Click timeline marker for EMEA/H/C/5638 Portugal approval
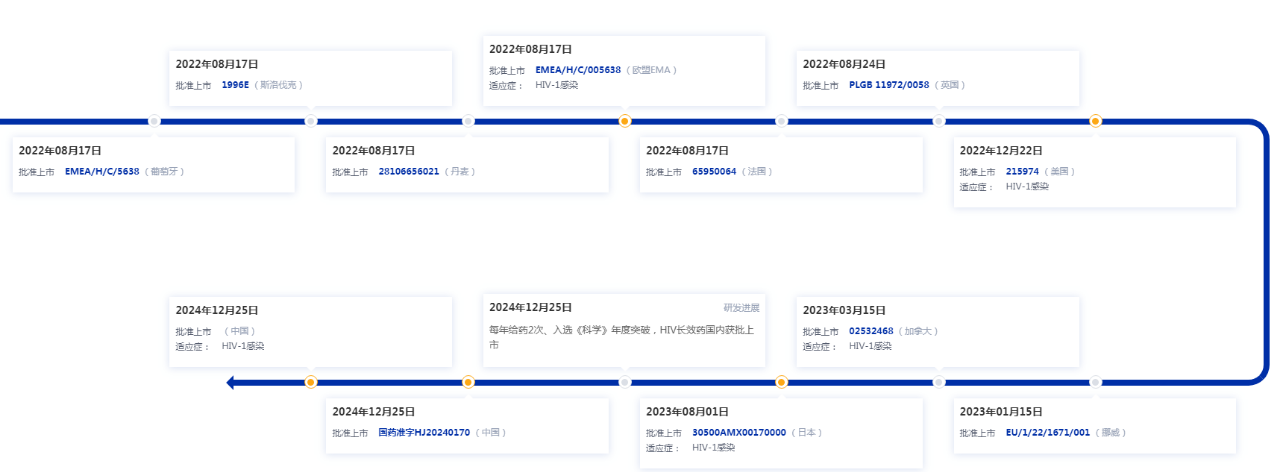 [x=154, y=121]
